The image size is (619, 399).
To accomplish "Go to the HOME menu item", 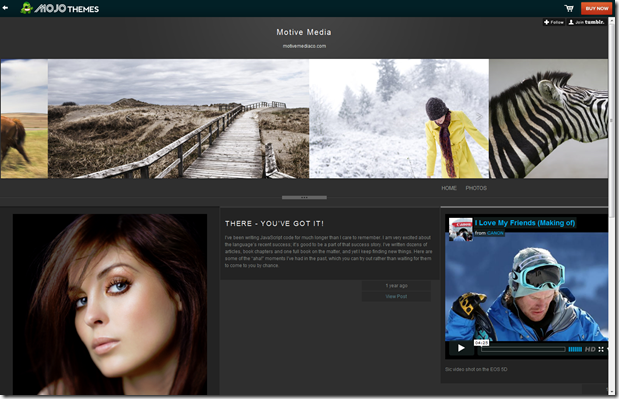I will point(449,188).
